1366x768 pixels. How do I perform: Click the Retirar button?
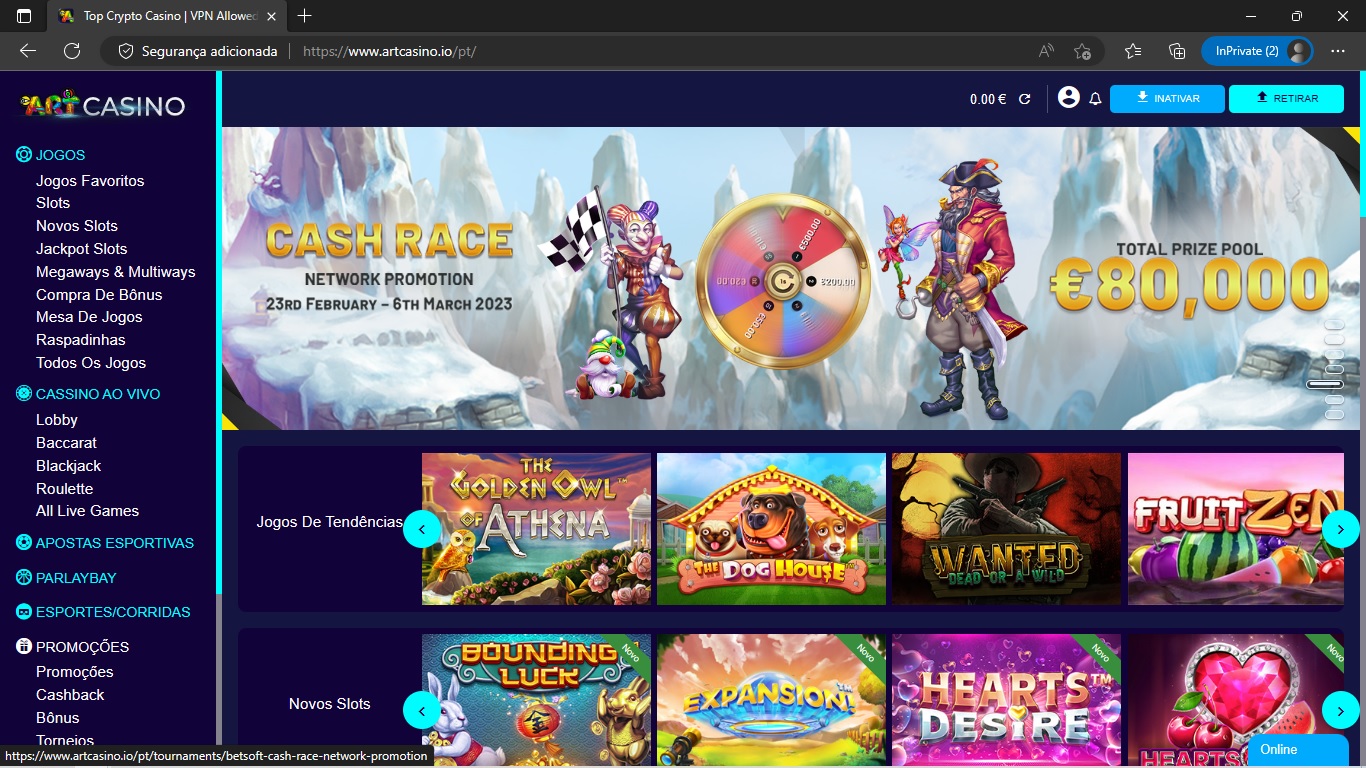pos(1286,99)
